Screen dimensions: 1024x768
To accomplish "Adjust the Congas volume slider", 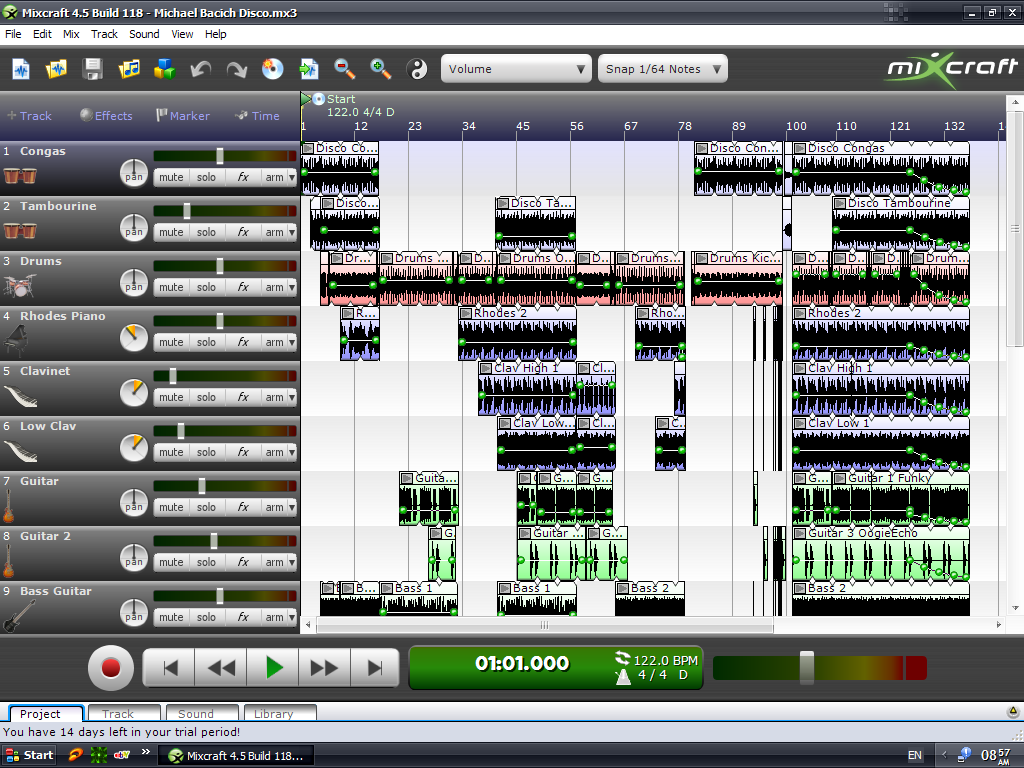I will [x=220, y=155].
